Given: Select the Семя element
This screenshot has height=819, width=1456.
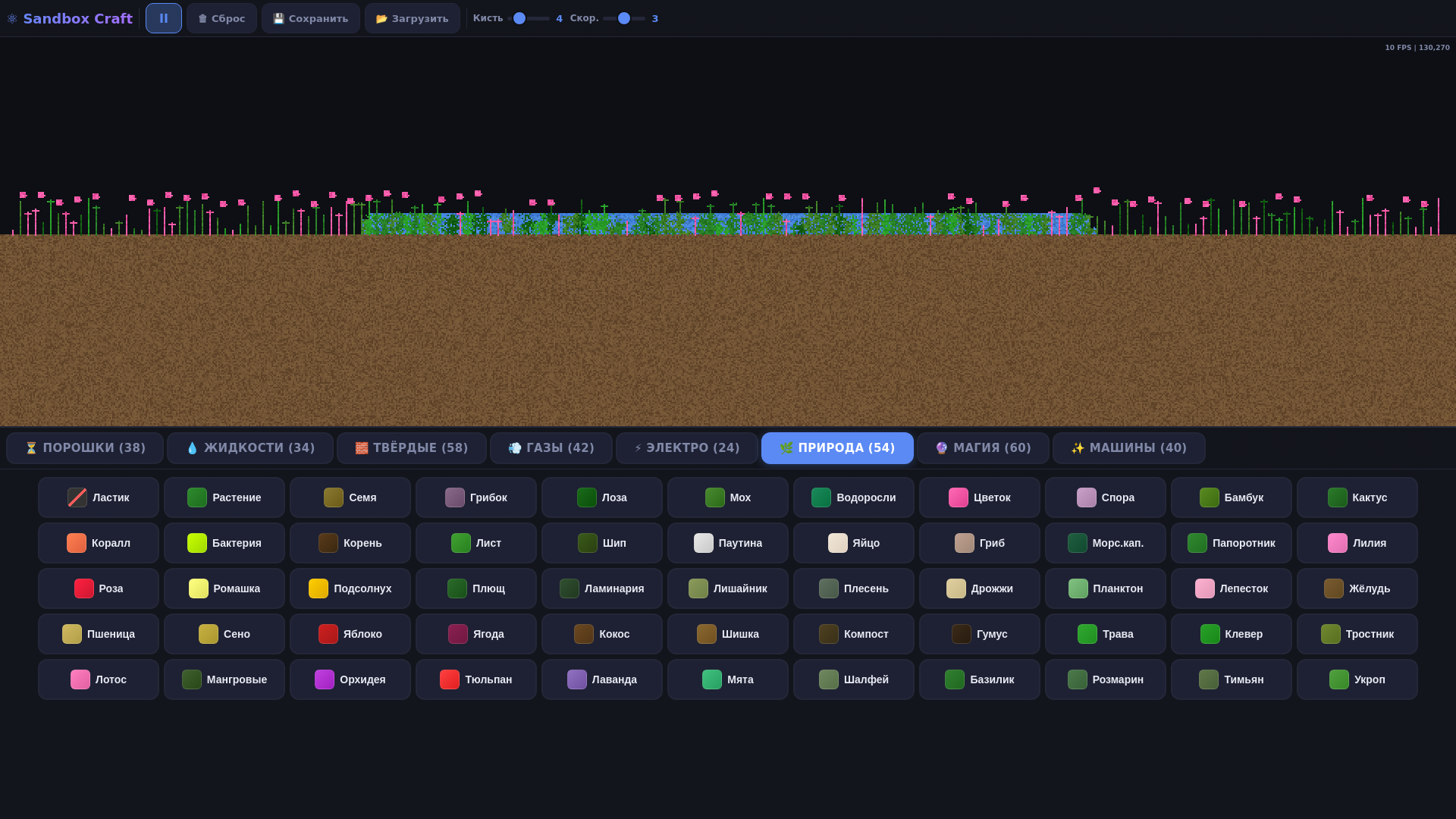Looking at the screenshot, I should 350,497.
